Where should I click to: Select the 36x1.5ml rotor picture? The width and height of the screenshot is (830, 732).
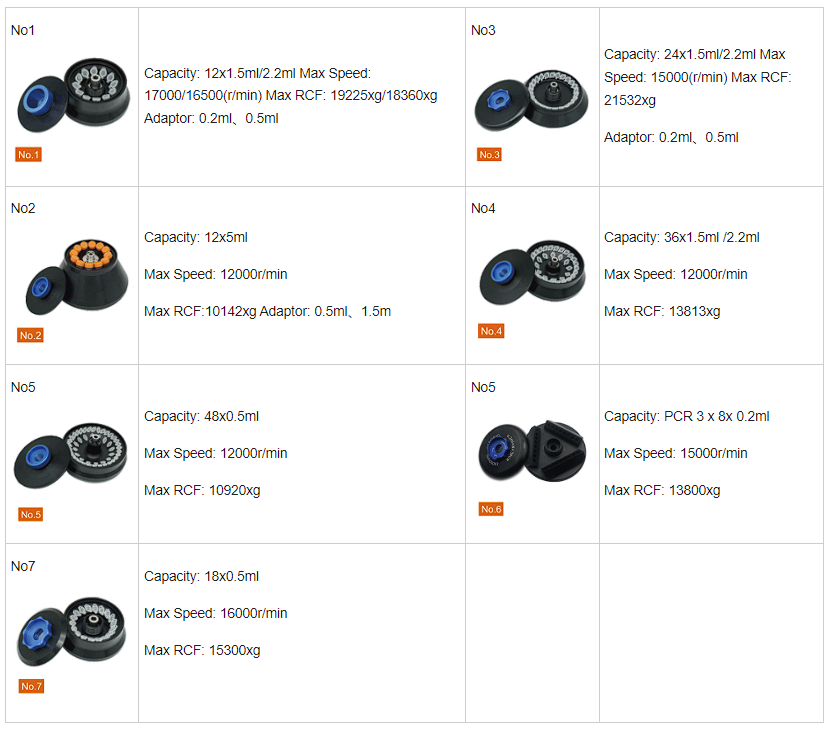click(530, 272)
